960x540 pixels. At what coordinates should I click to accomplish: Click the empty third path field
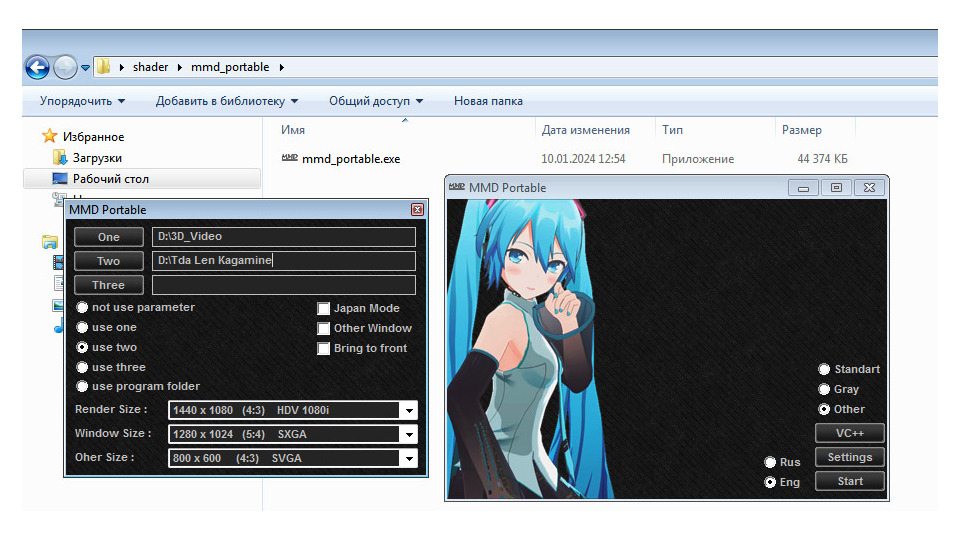tap(283, 285)
